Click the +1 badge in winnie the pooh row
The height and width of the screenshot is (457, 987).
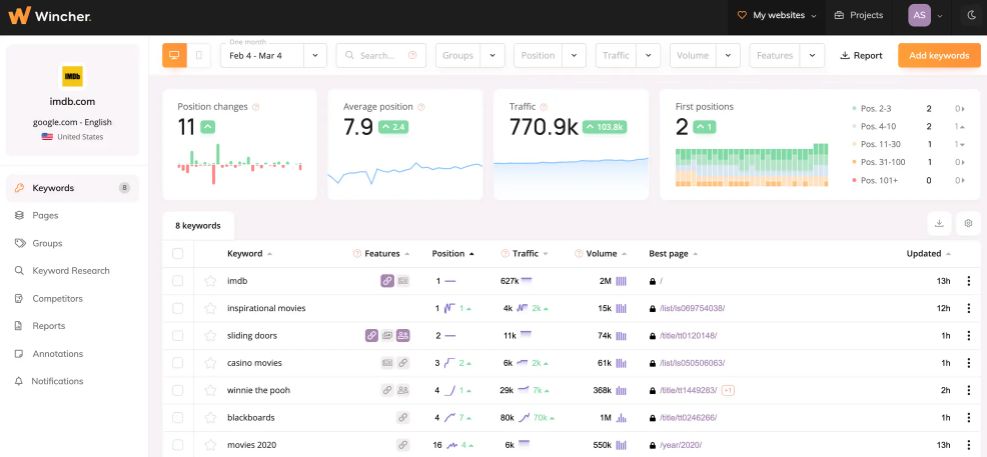(728, 390)
